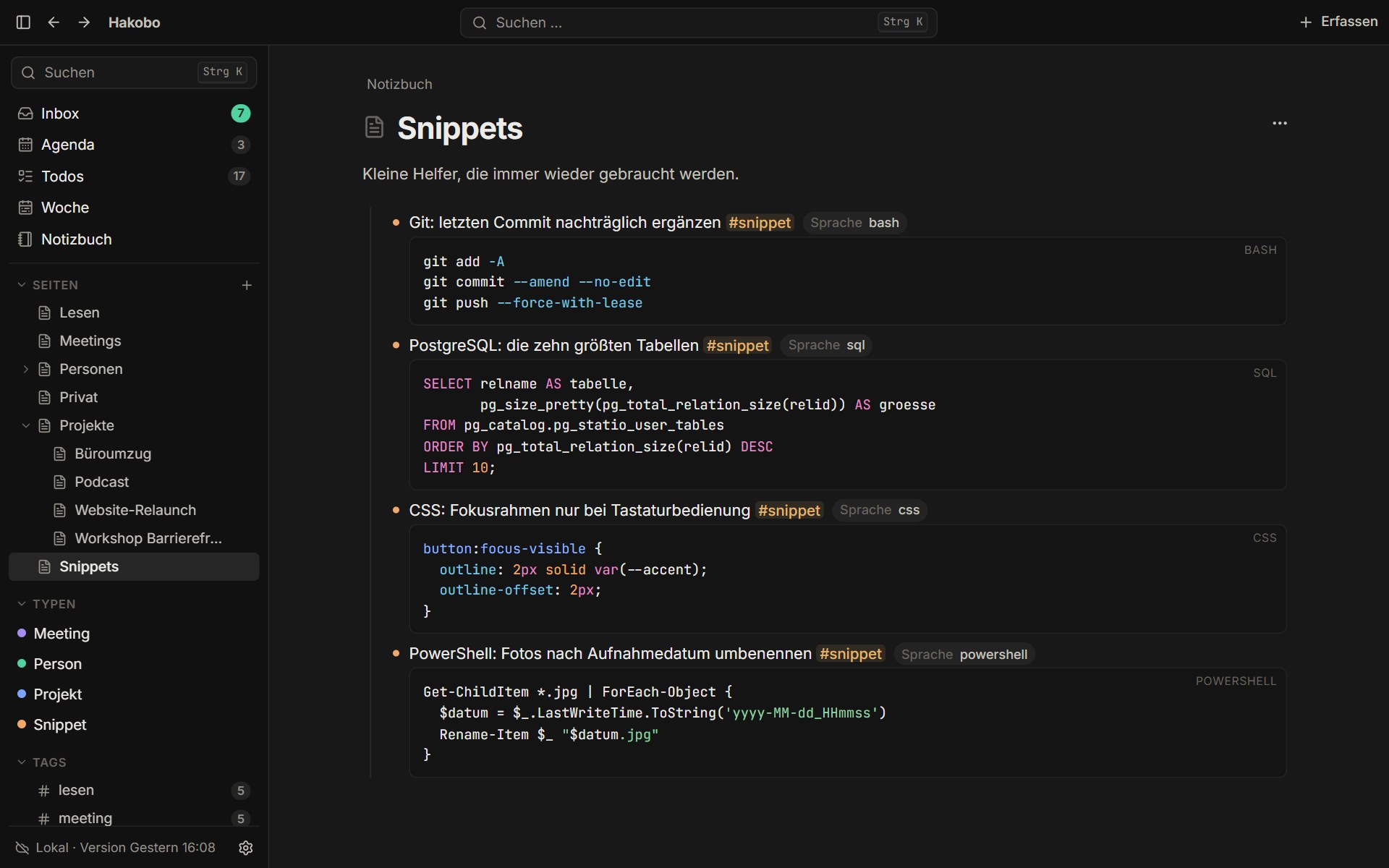Collapse the Projekte page tree
The width and height of the screenshot is (1389, 868).
click(x=26, y=425)
